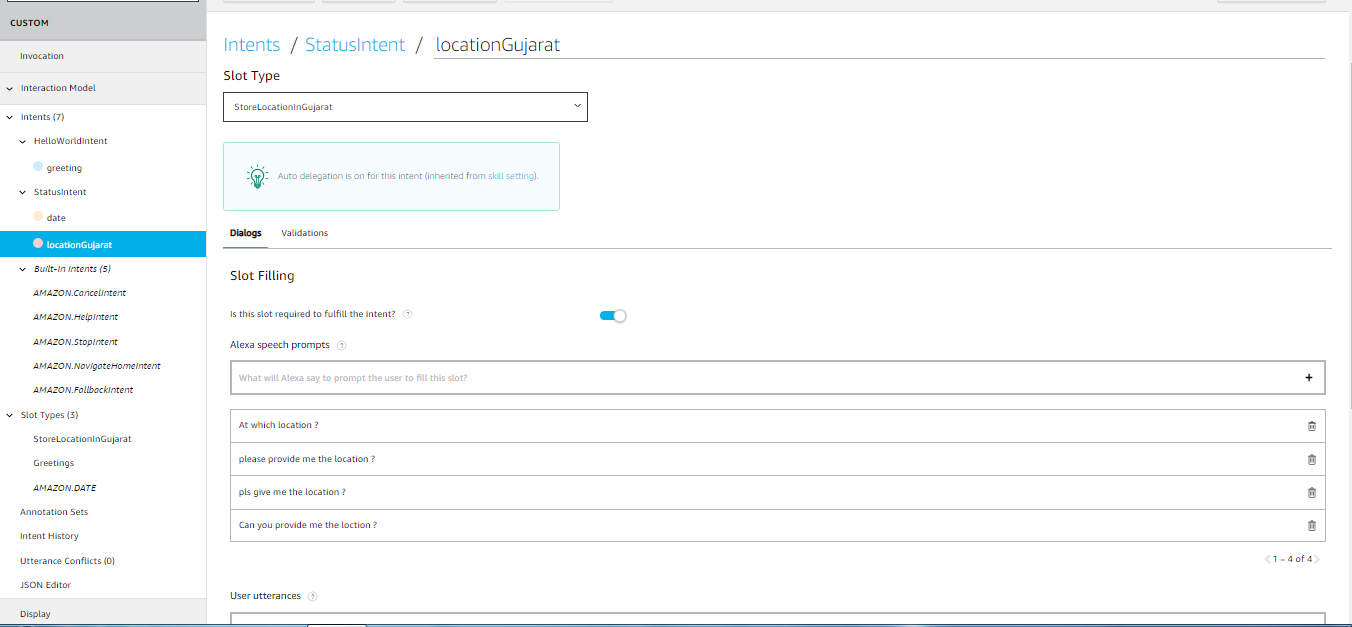Collapse HelloWorldIntent in sidebar

click(x=23, y=141)
